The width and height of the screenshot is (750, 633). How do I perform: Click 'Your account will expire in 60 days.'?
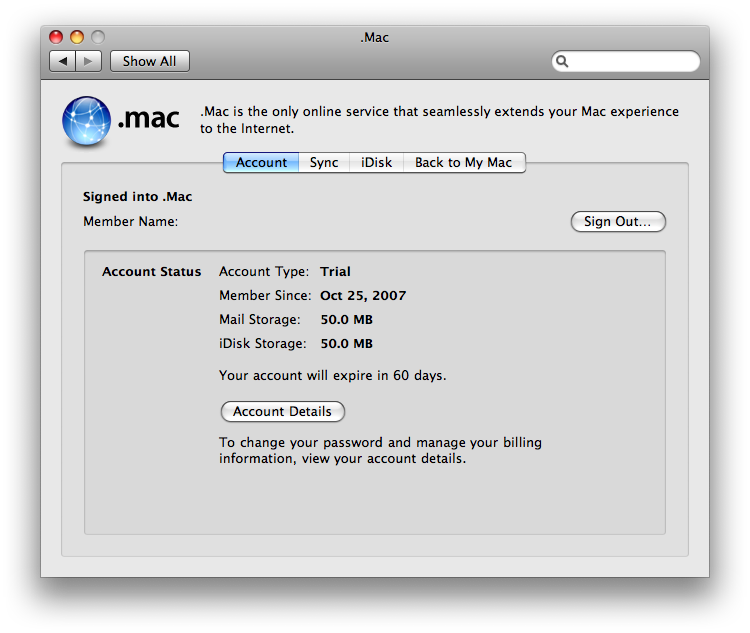click(332, 376)
